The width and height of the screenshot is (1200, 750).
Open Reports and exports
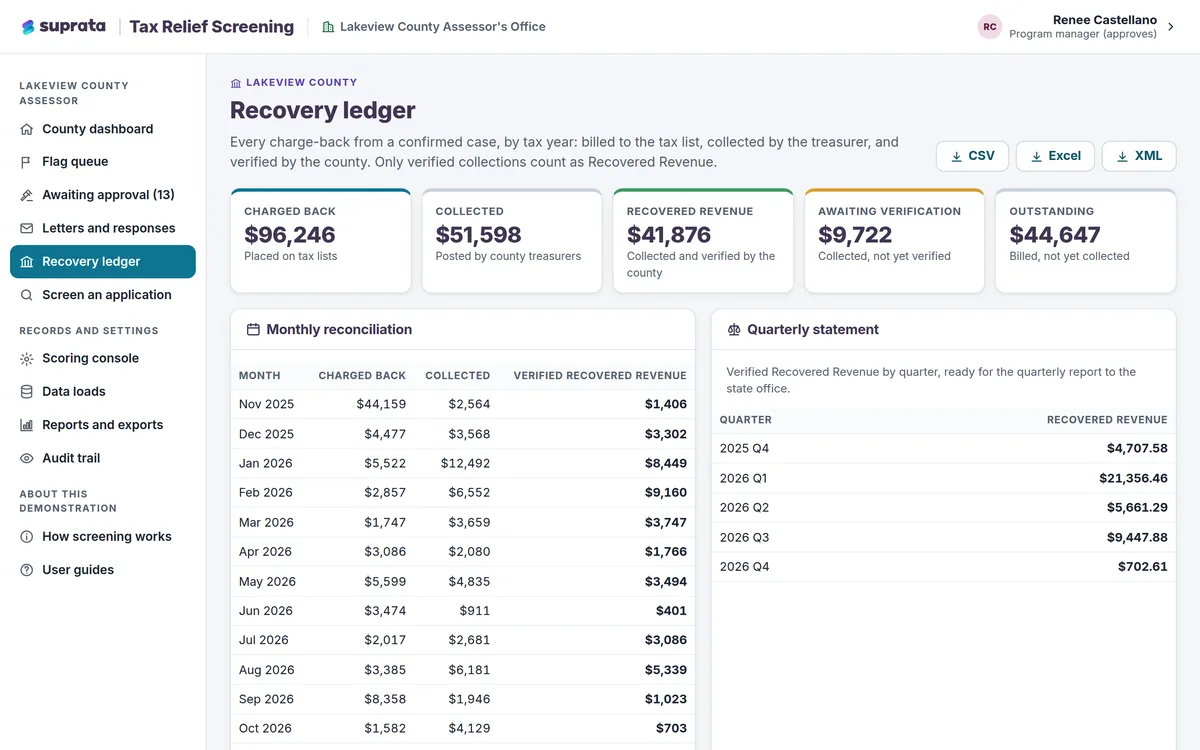[103, 425]
